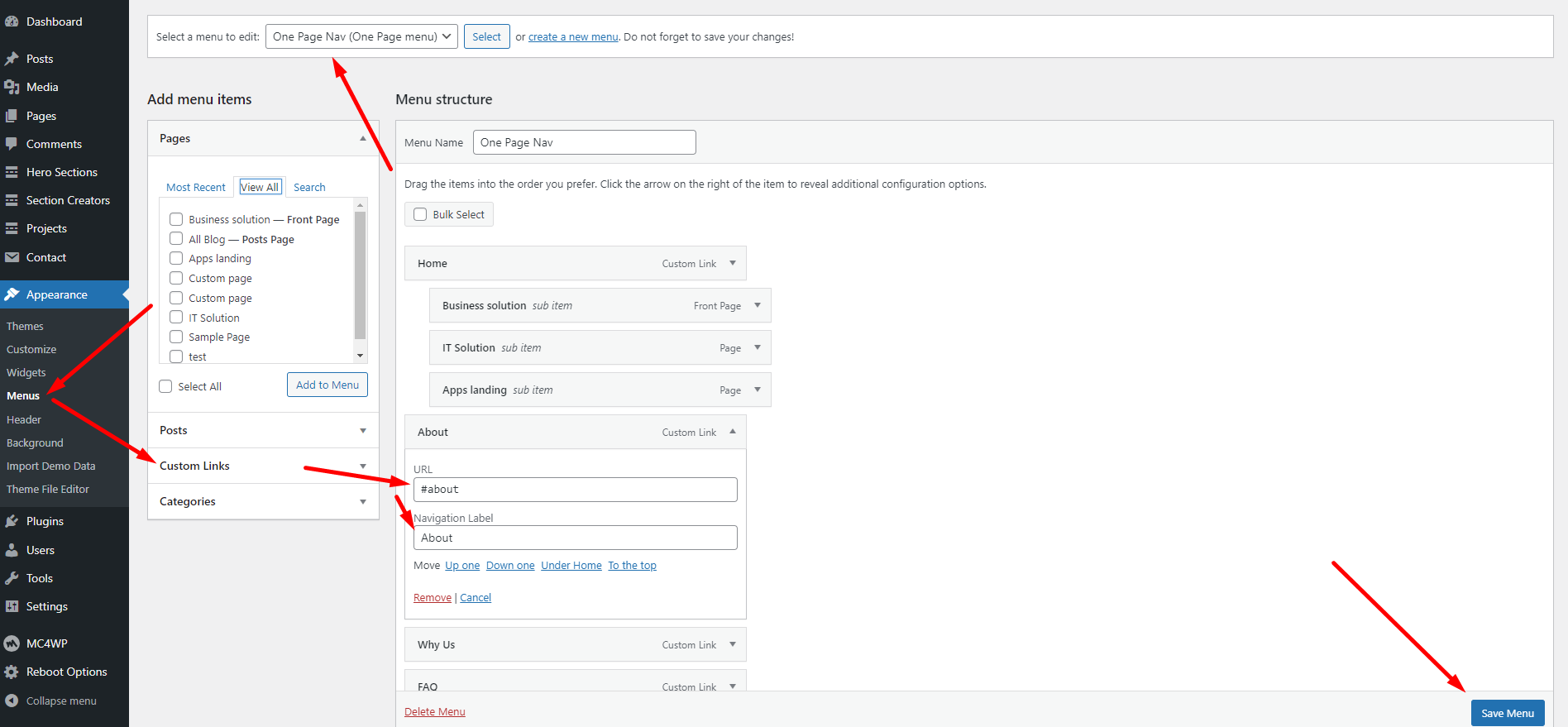Screen dimensions: 1568x727
Task: Click the About URL input field
Action: tap(575, 490)
